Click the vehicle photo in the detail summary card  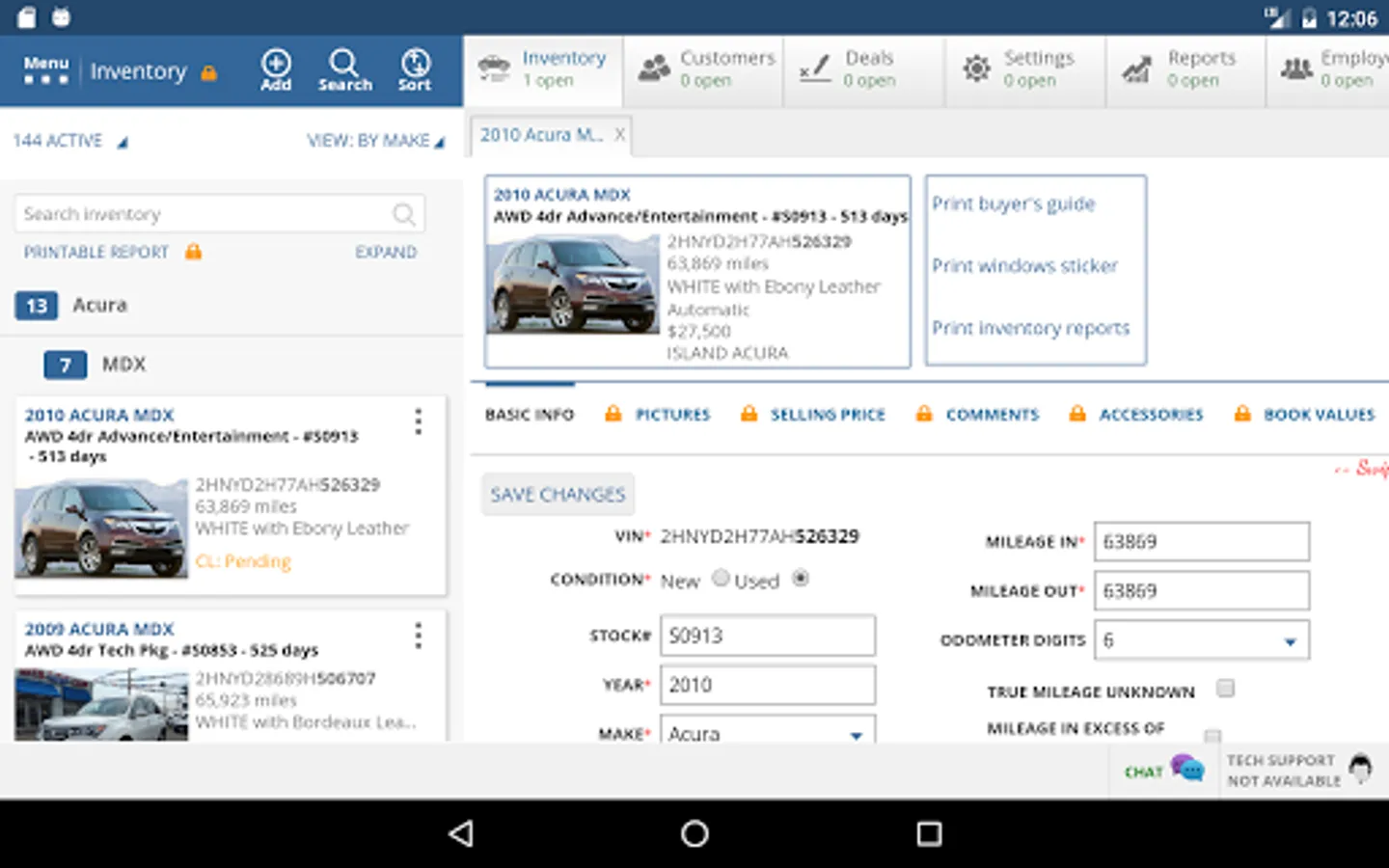click(x=573, y=285)
